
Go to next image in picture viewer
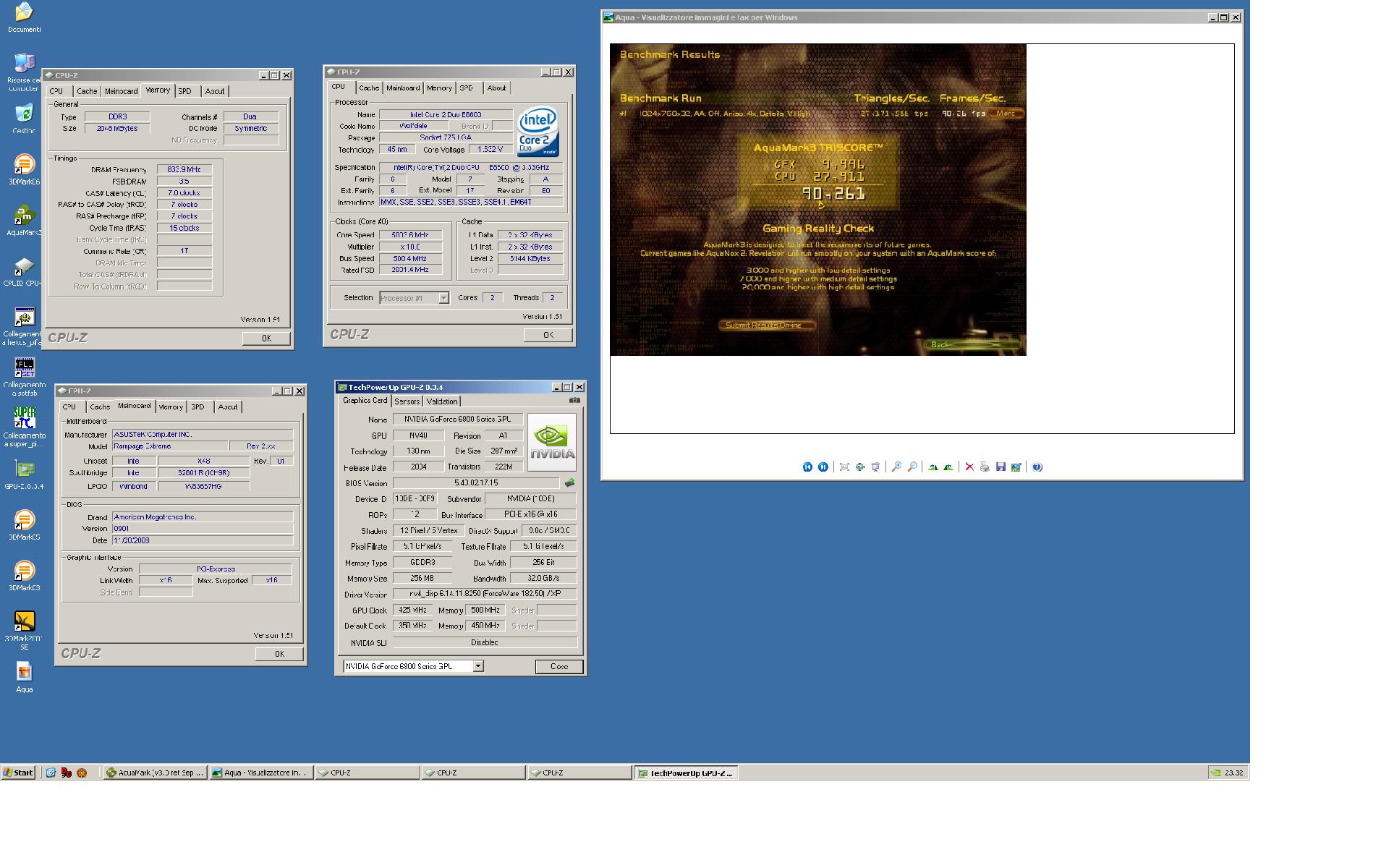click(823, 467)
